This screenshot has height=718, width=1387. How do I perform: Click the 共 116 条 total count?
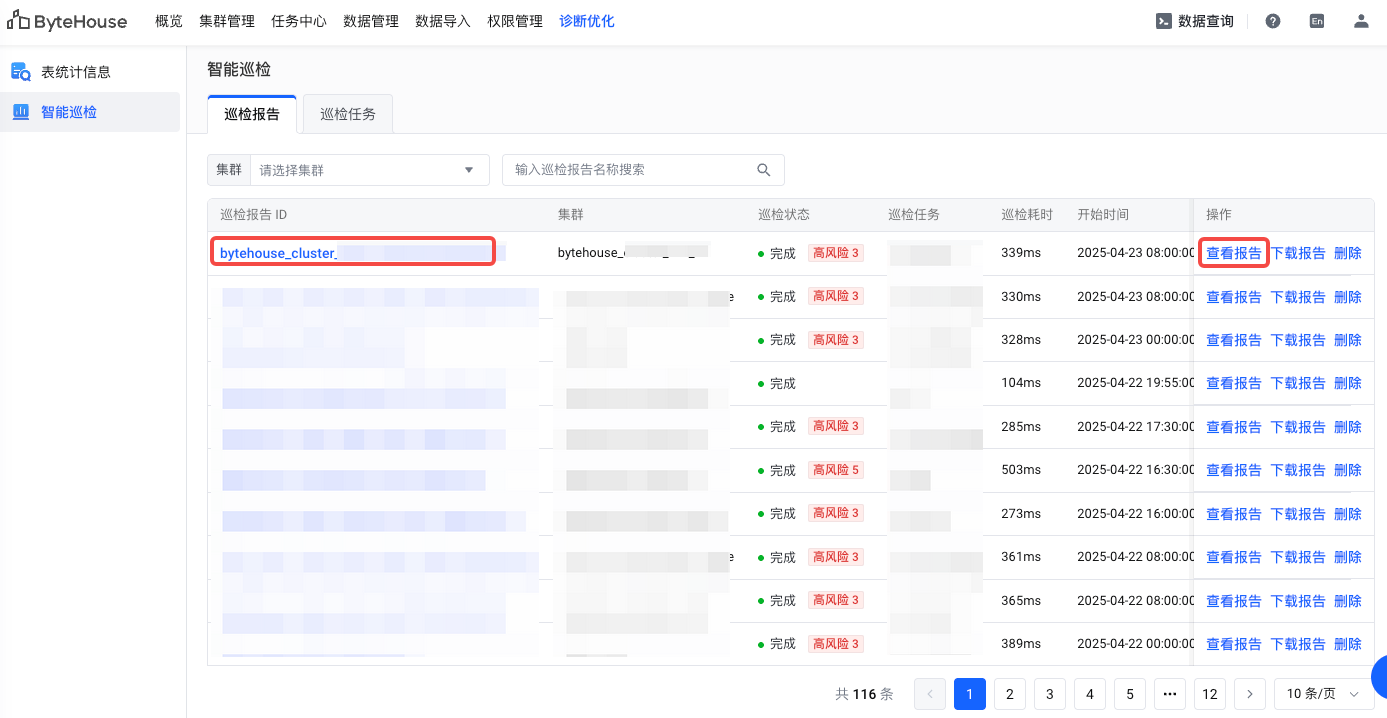point(864,694)
